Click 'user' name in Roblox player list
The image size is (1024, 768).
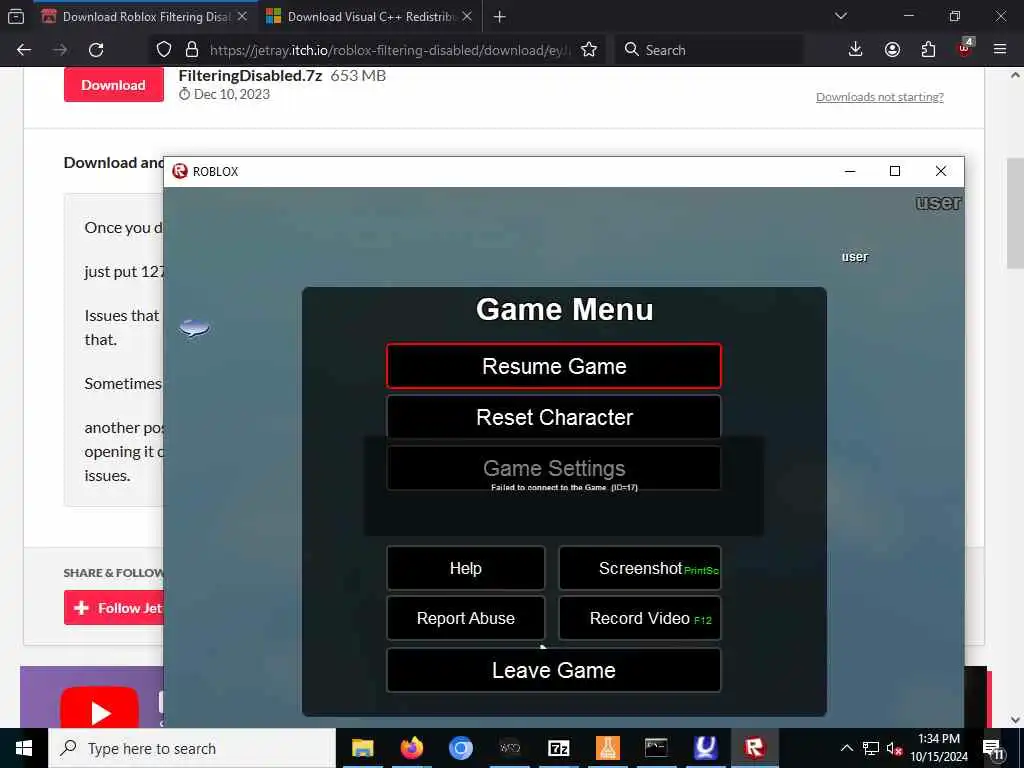854,257
